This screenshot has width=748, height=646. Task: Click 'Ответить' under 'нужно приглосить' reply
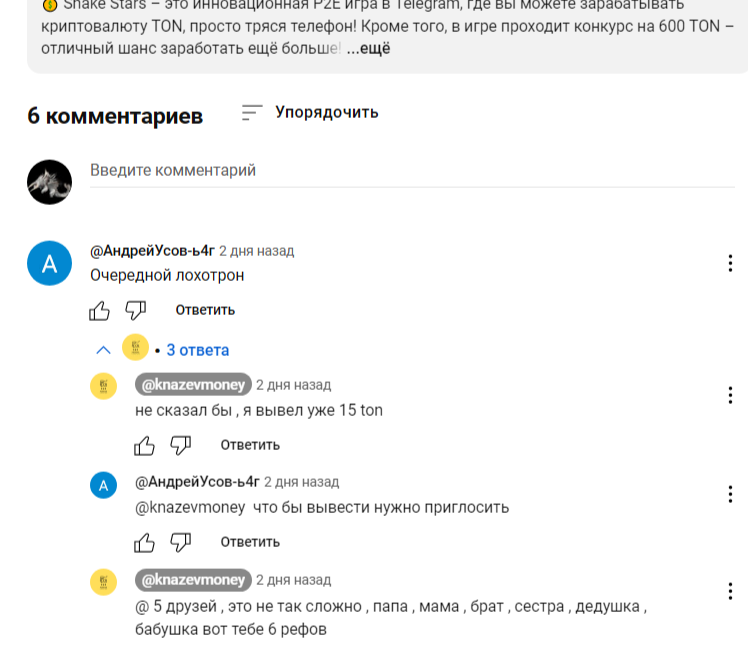(x=250, y=542)
